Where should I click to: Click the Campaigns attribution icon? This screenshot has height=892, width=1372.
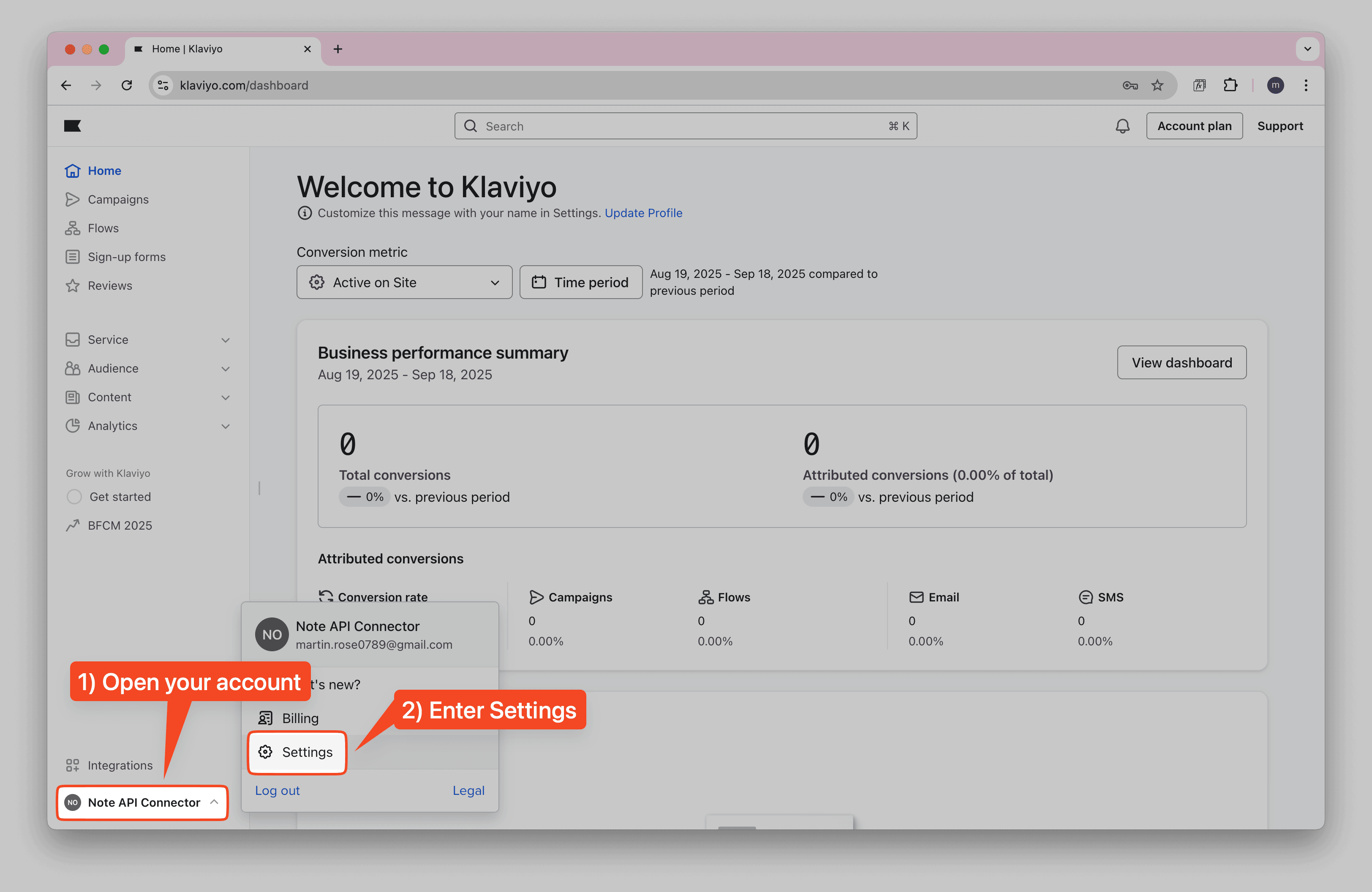(x=536, y=597)
